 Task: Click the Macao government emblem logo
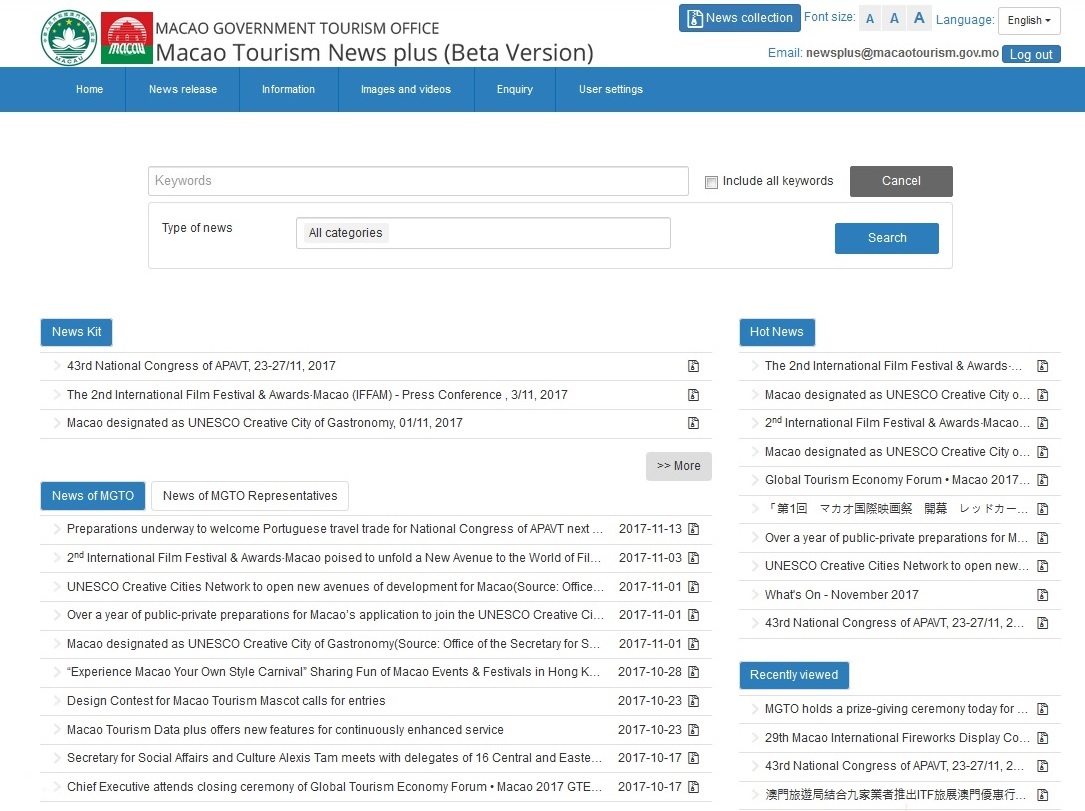[69, 38]
